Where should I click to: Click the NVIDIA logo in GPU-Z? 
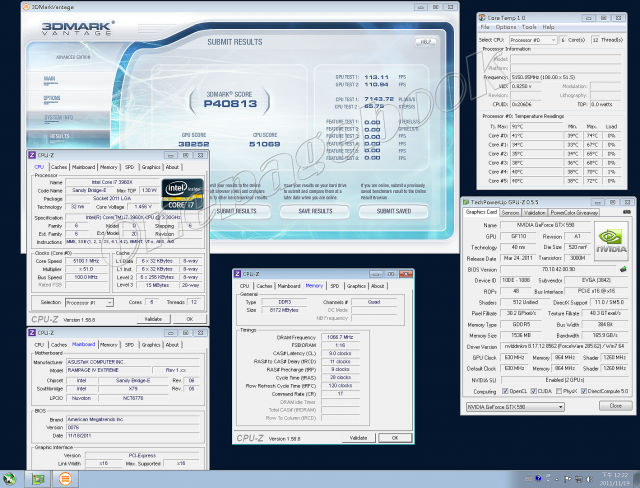click(611, 242)
